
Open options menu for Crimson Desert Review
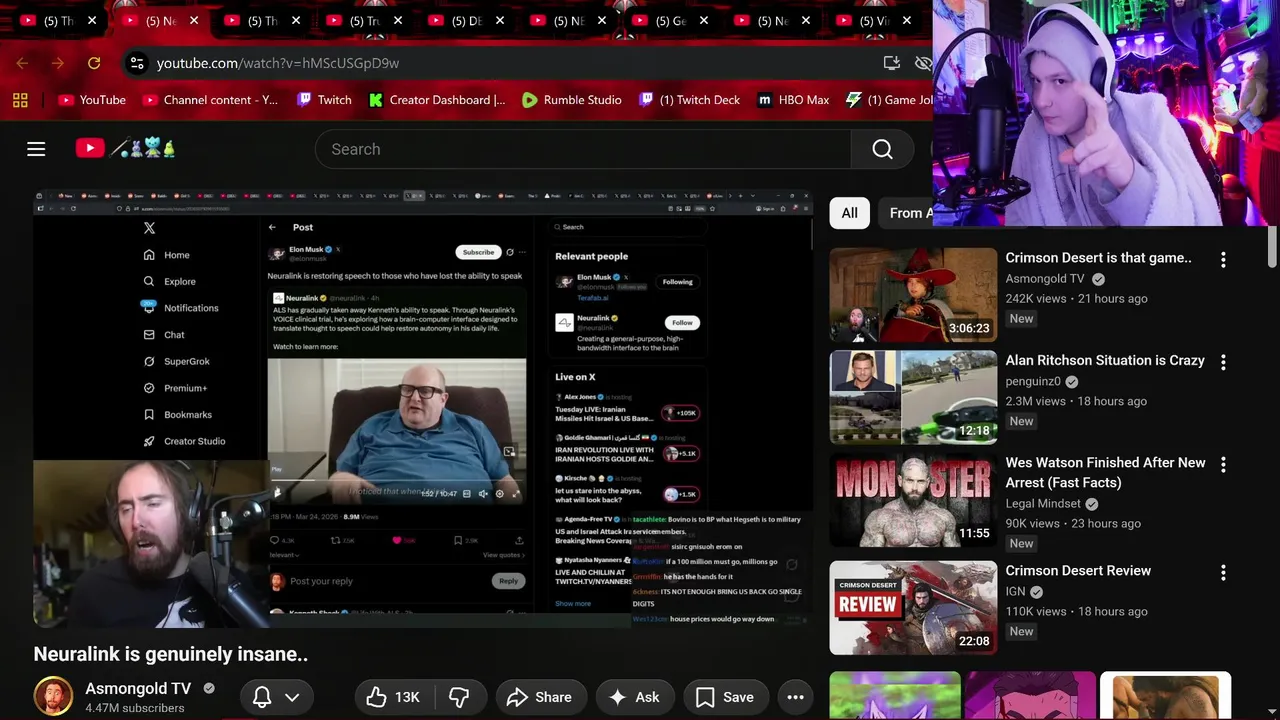pos(1222,572)
